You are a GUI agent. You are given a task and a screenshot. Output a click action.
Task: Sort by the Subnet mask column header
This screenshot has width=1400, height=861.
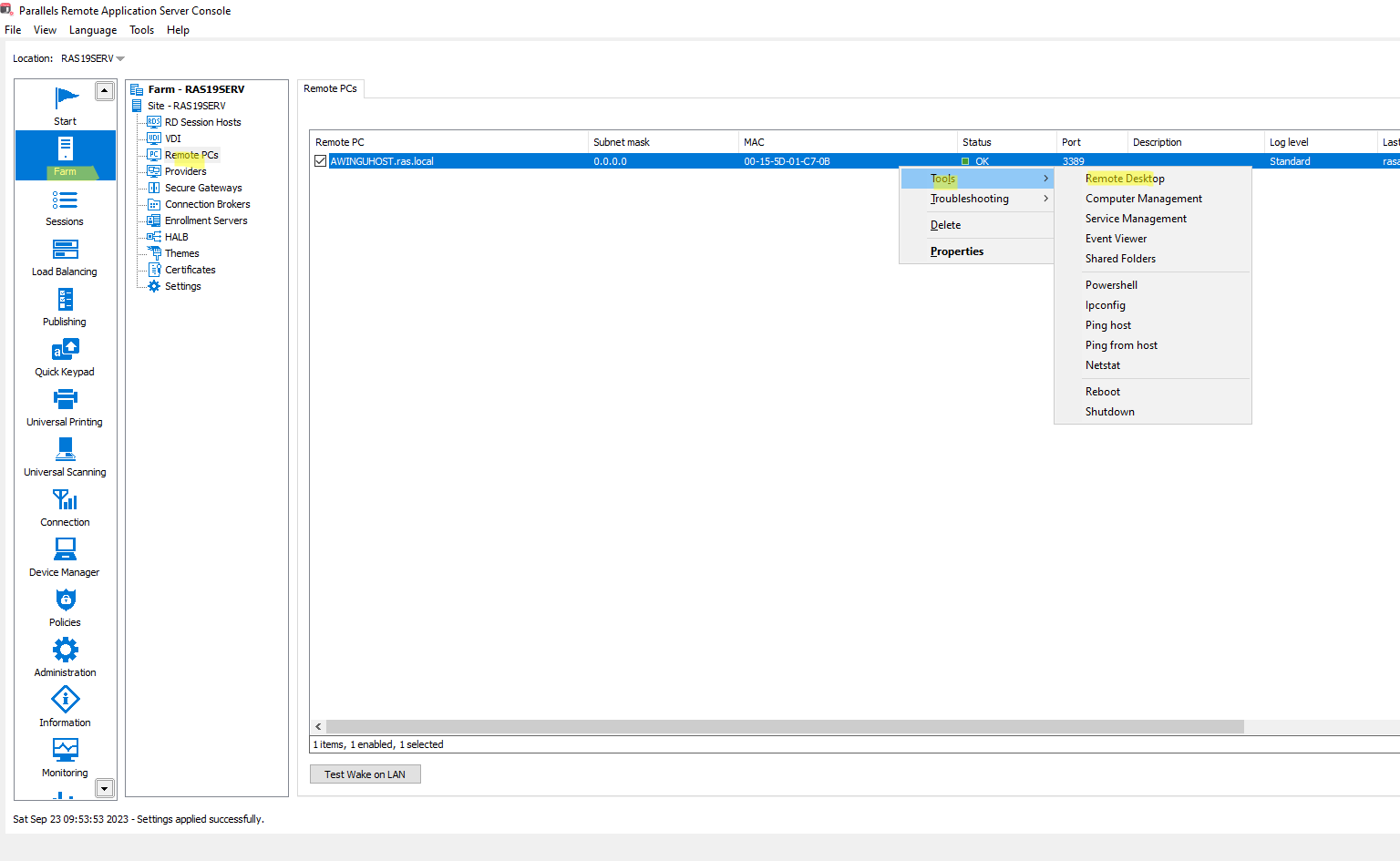(664, 142)
